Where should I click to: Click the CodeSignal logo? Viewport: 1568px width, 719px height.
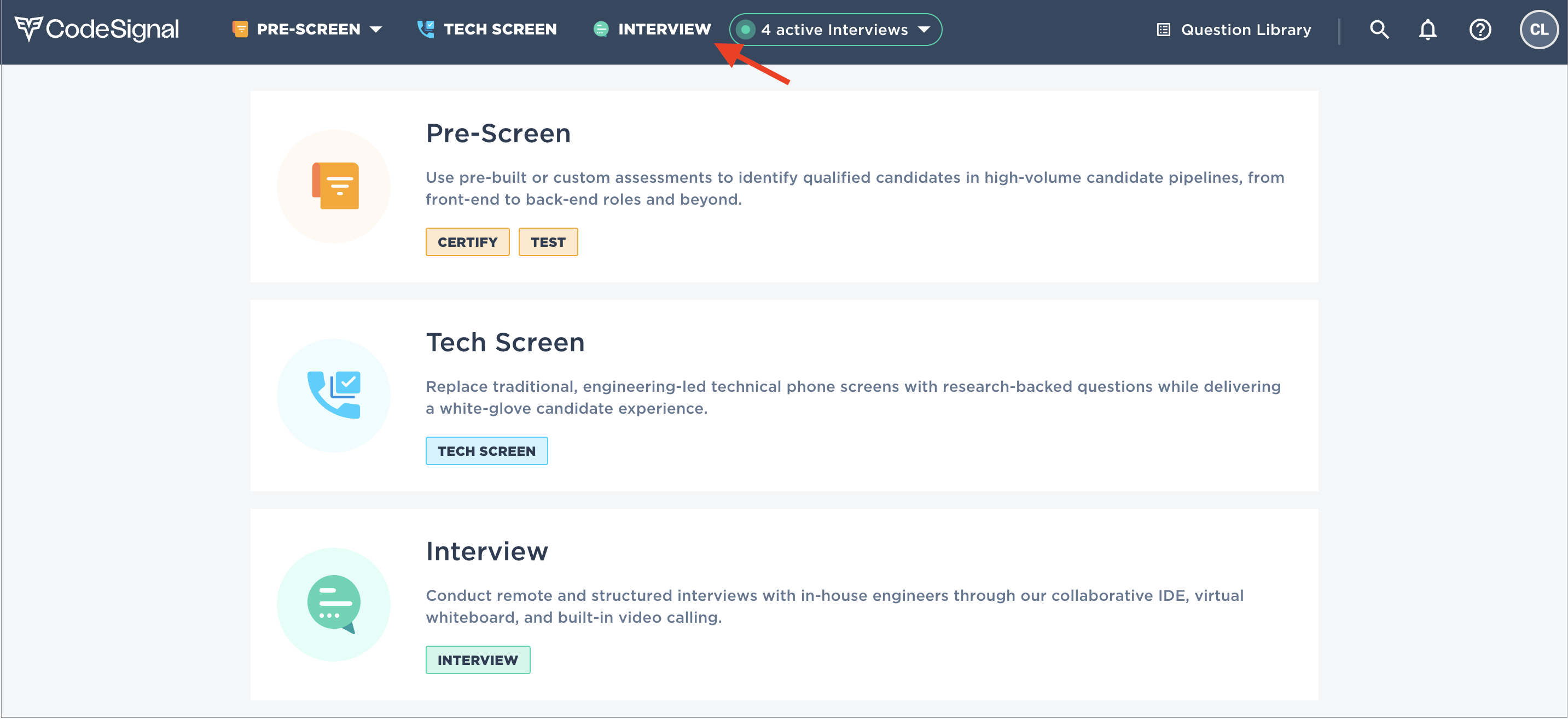(x=96, y=28)
